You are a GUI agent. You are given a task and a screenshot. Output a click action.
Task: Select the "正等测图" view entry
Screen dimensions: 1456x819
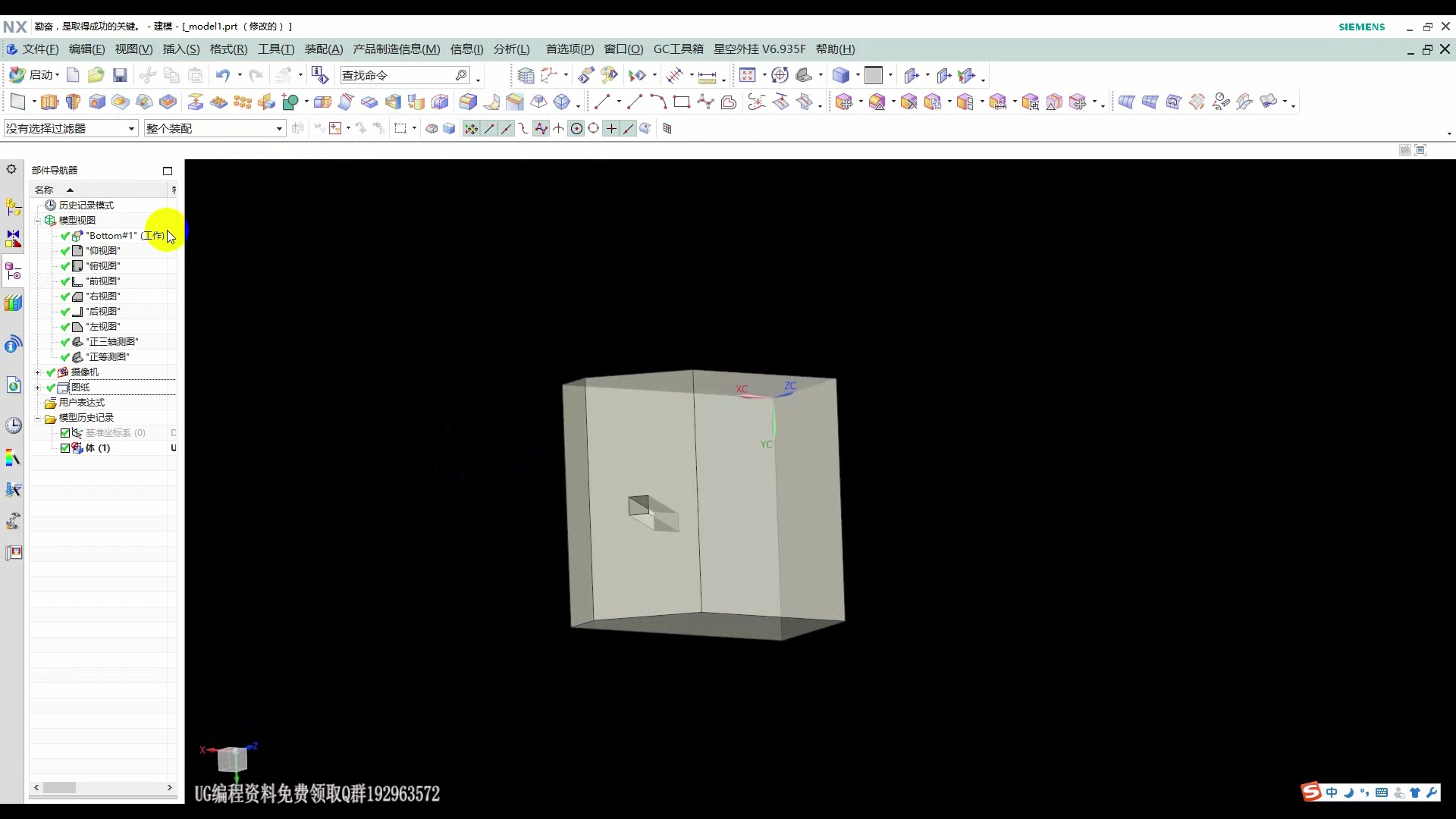click(107, 357)
